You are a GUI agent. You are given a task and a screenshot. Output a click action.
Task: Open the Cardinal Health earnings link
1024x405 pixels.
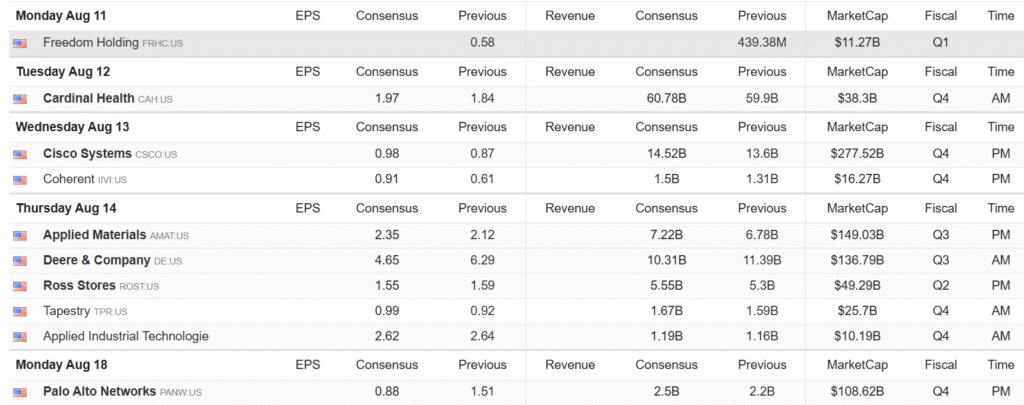94,99
